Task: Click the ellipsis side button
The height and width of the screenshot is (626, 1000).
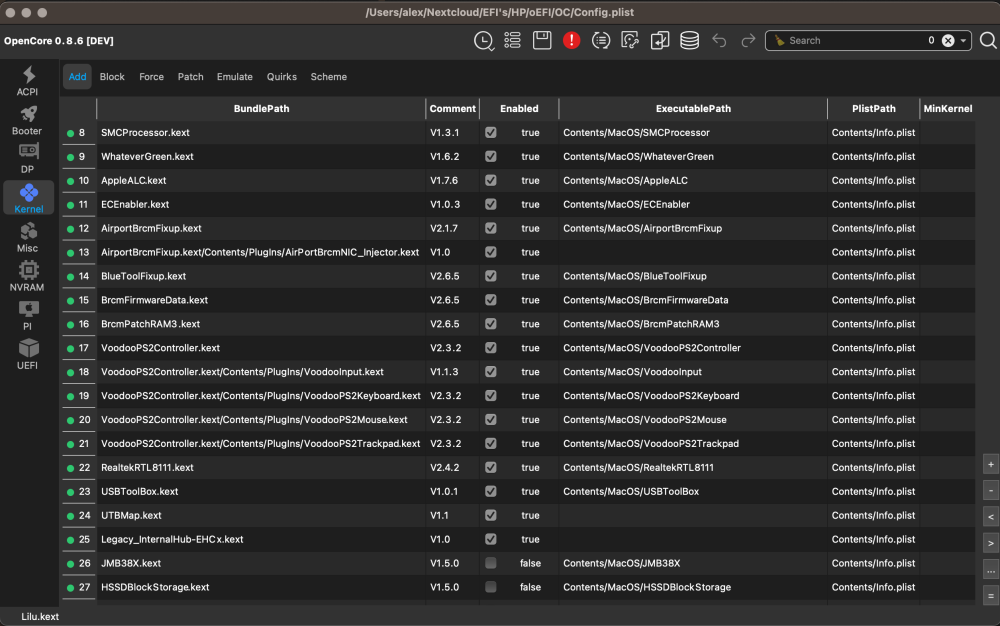Action: tap(990, 571)
